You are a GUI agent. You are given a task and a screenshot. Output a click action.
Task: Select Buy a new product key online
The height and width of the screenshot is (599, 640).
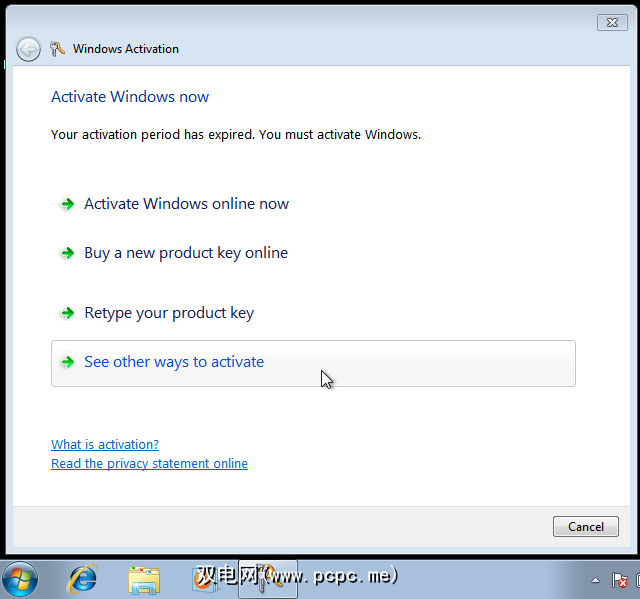coord(186,253)
